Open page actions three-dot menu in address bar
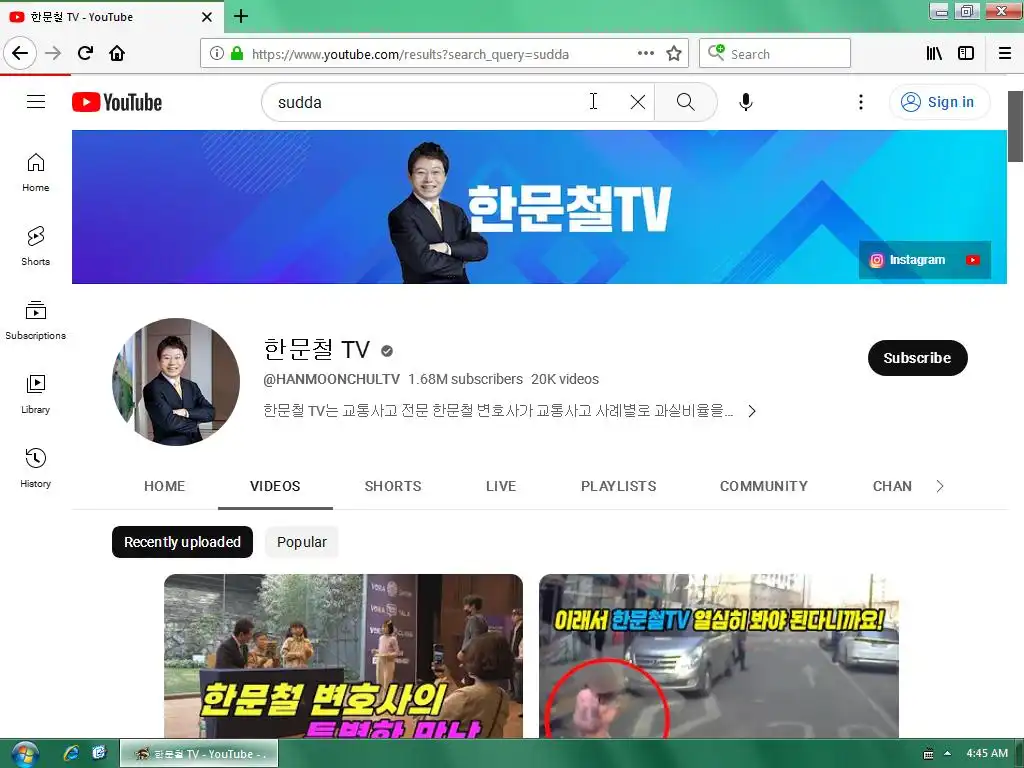 pos(646,54)
